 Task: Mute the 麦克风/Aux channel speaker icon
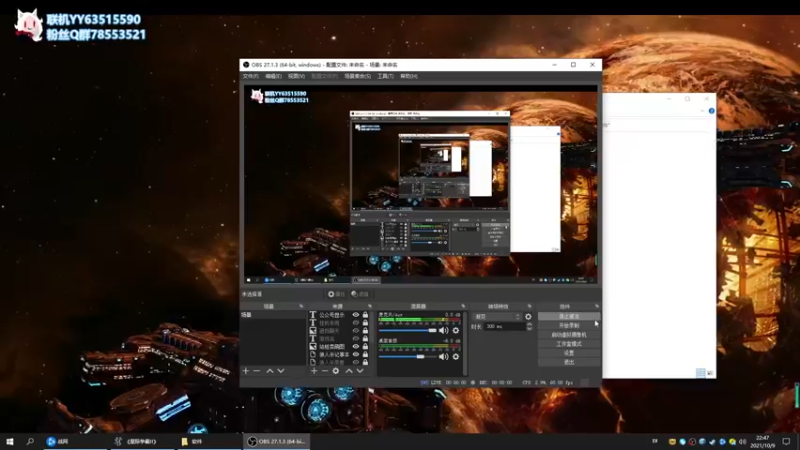click(x=443, y=331)
